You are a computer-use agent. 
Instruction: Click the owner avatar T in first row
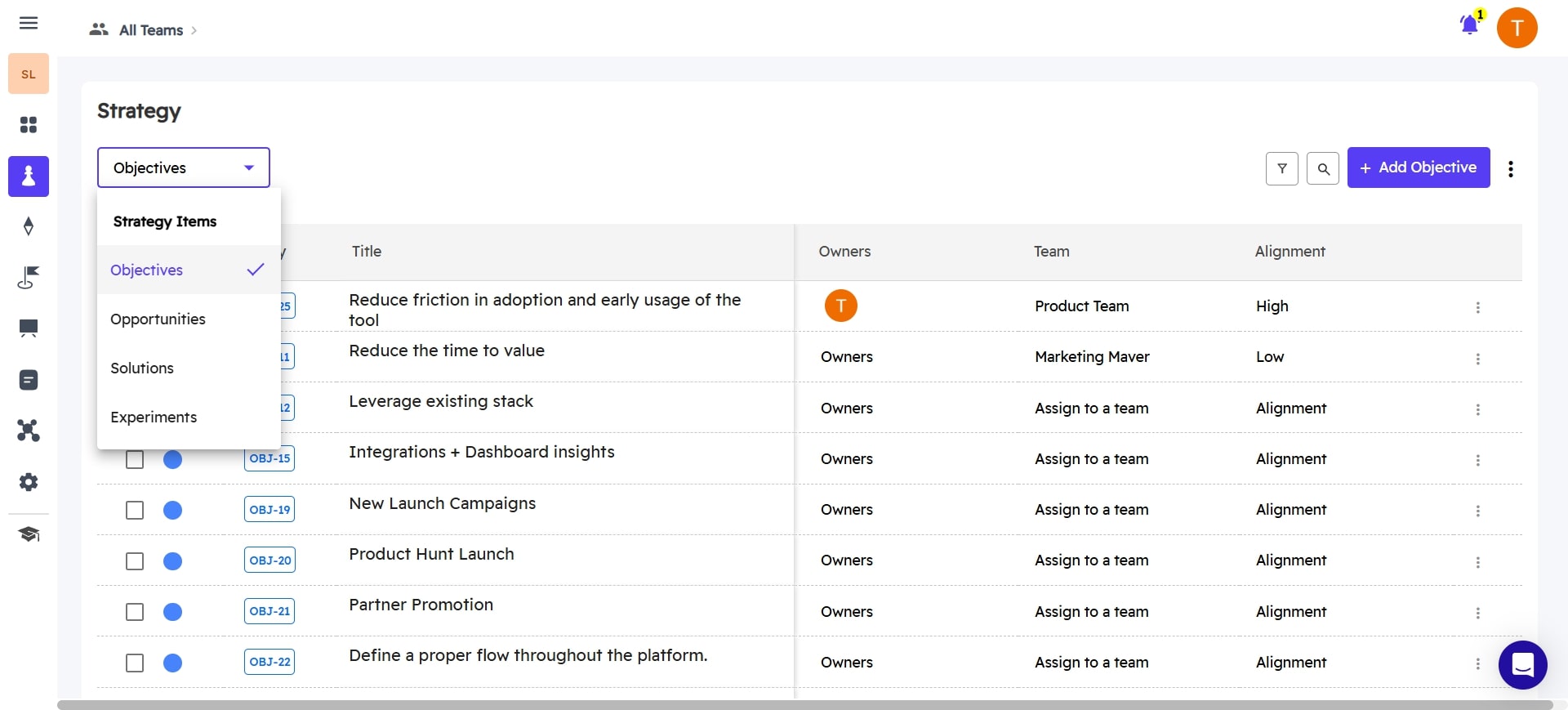(841, 306)
